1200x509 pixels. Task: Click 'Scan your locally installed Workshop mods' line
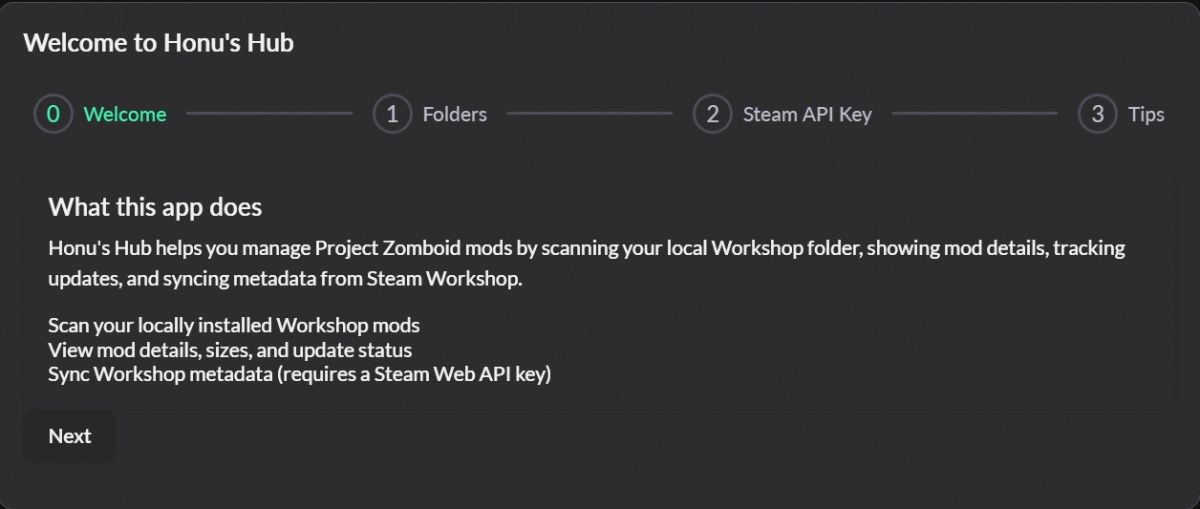coord(234,325)
